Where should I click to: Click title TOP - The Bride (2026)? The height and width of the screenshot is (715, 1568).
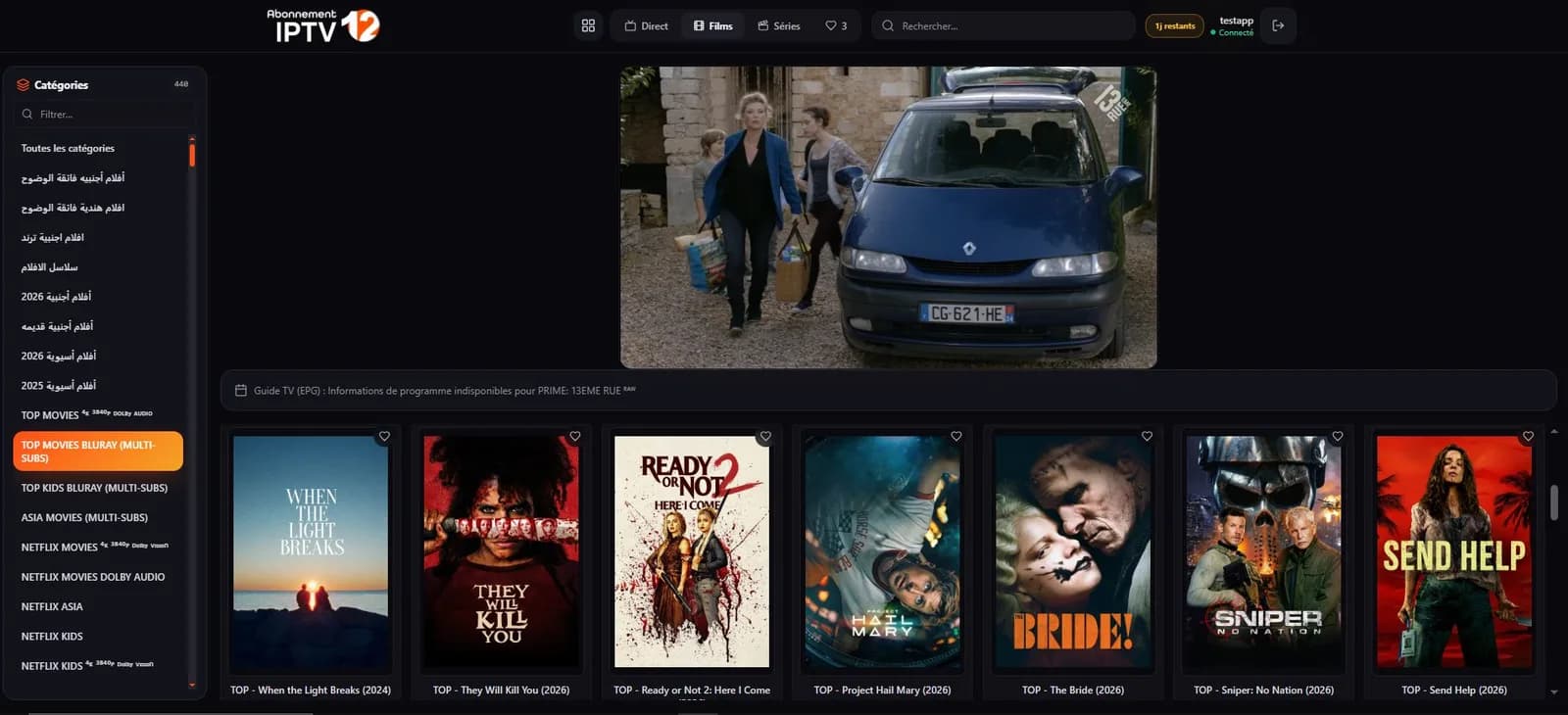click(x=1073, y=690)
